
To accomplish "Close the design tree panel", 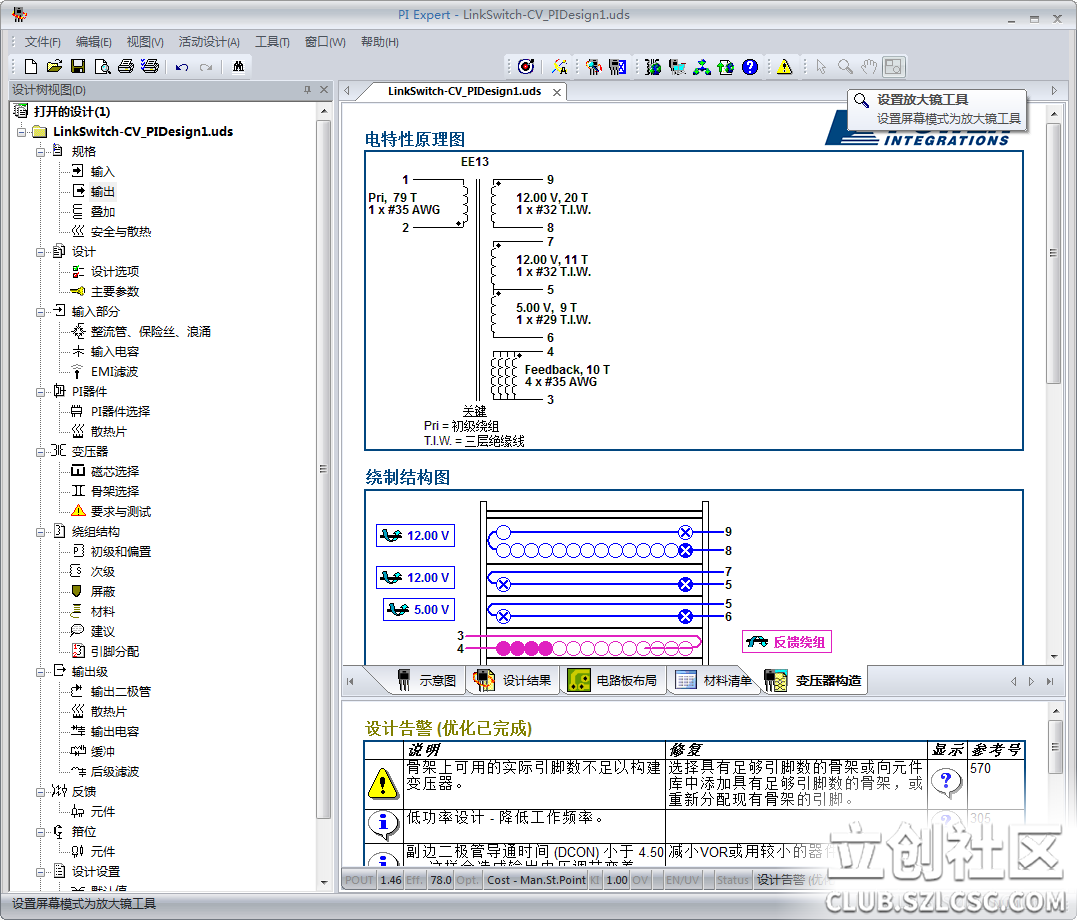I will click(324, 90).
